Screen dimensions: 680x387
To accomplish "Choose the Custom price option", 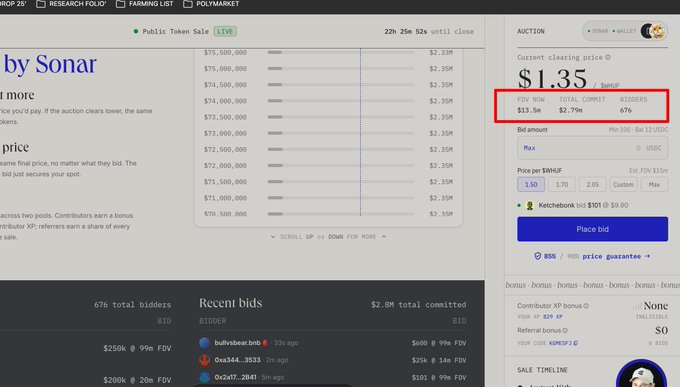I will [x=623, y=184].
